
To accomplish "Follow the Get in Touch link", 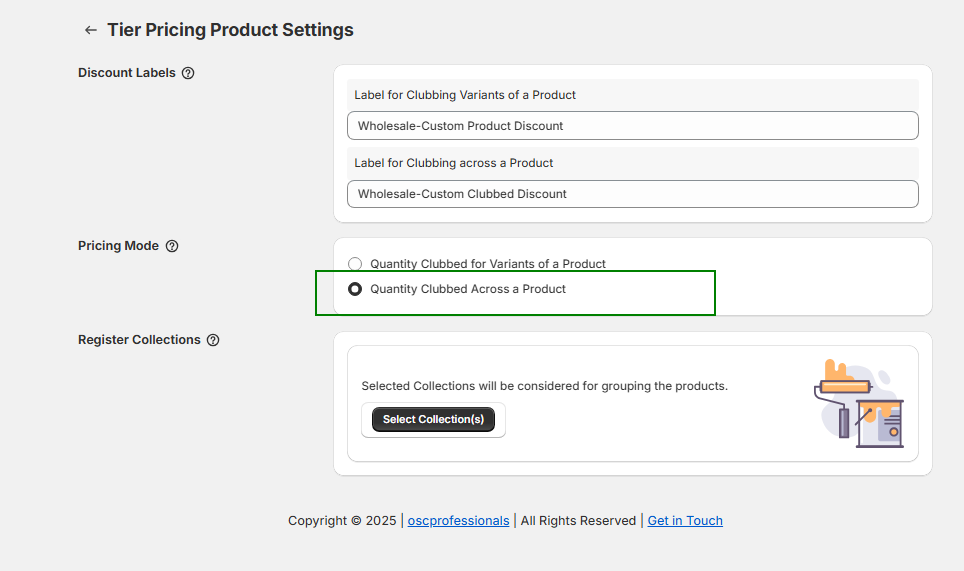I will [x=685, y=521].
